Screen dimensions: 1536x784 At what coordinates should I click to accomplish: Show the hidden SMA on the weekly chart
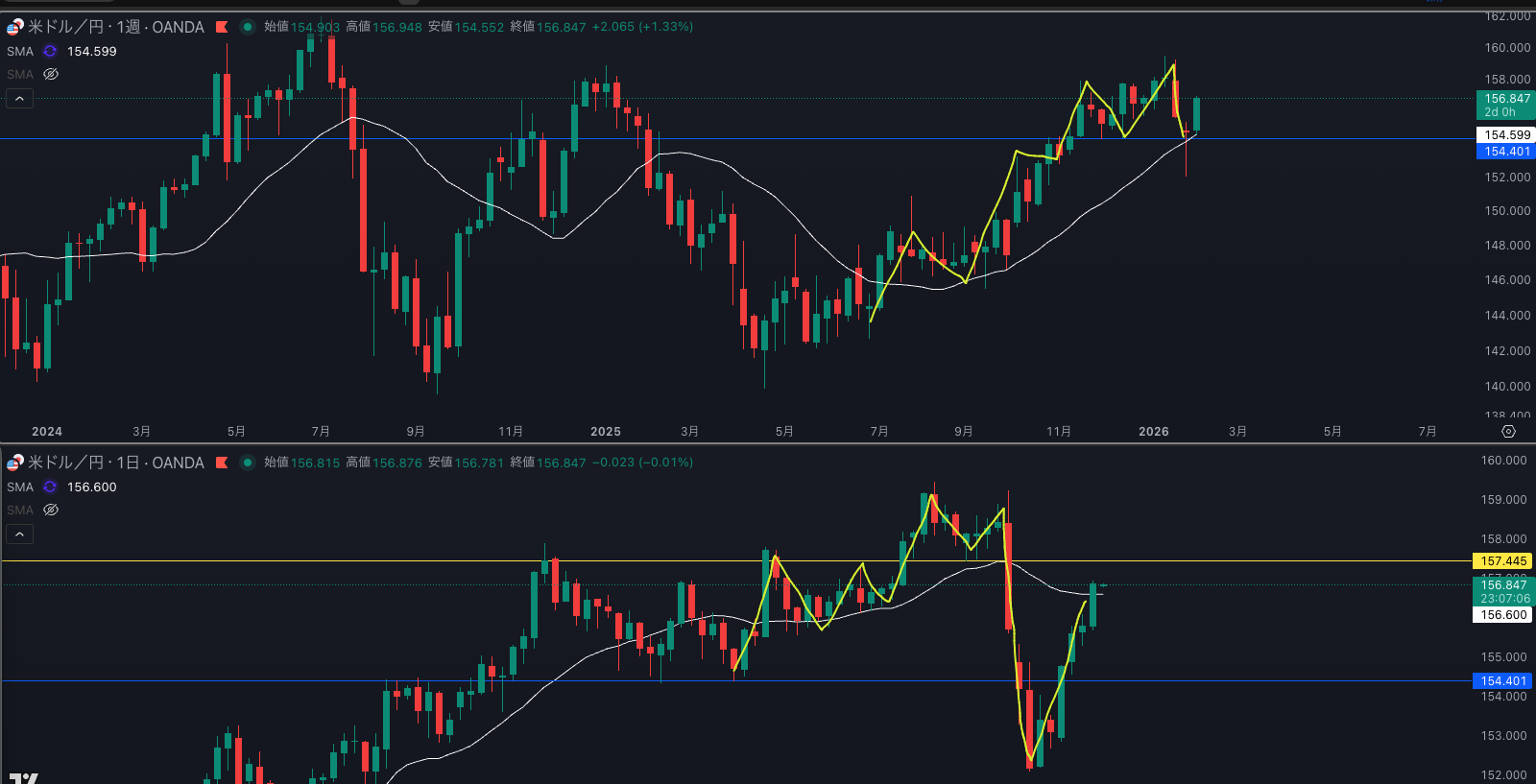pos(51,75)
